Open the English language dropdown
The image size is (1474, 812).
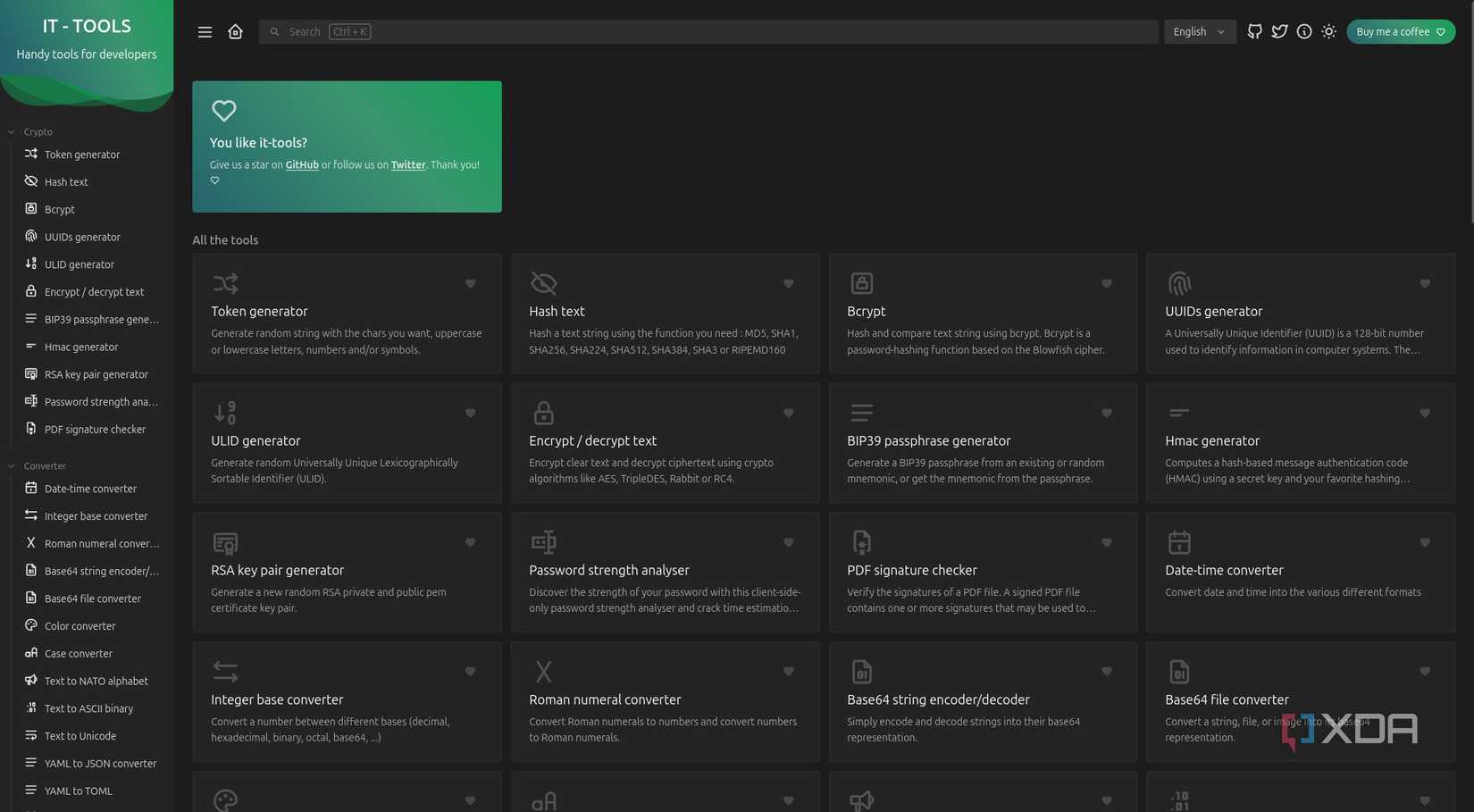pos(1198,31)
